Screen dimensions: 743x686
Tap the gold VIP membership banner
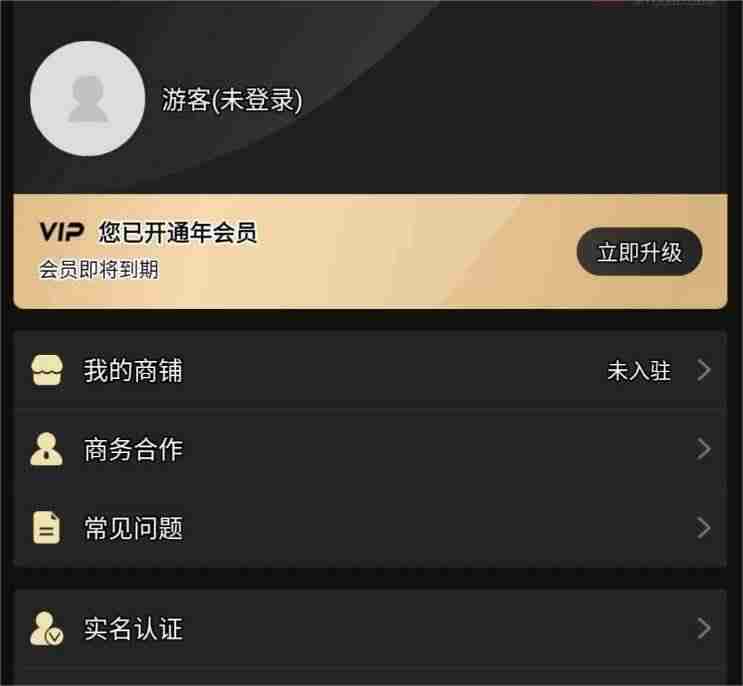371,251
